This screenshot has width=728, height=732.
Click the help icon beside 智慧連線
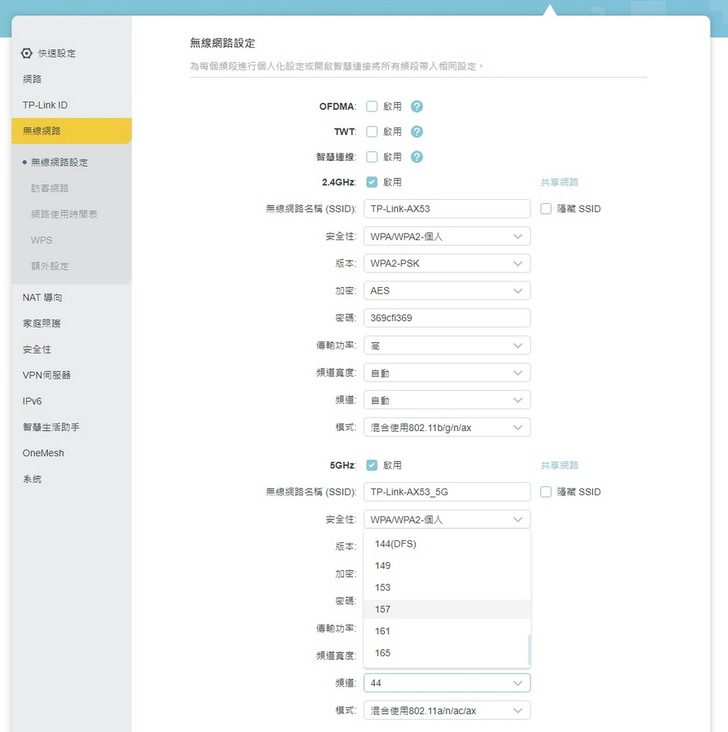point(417,157)
